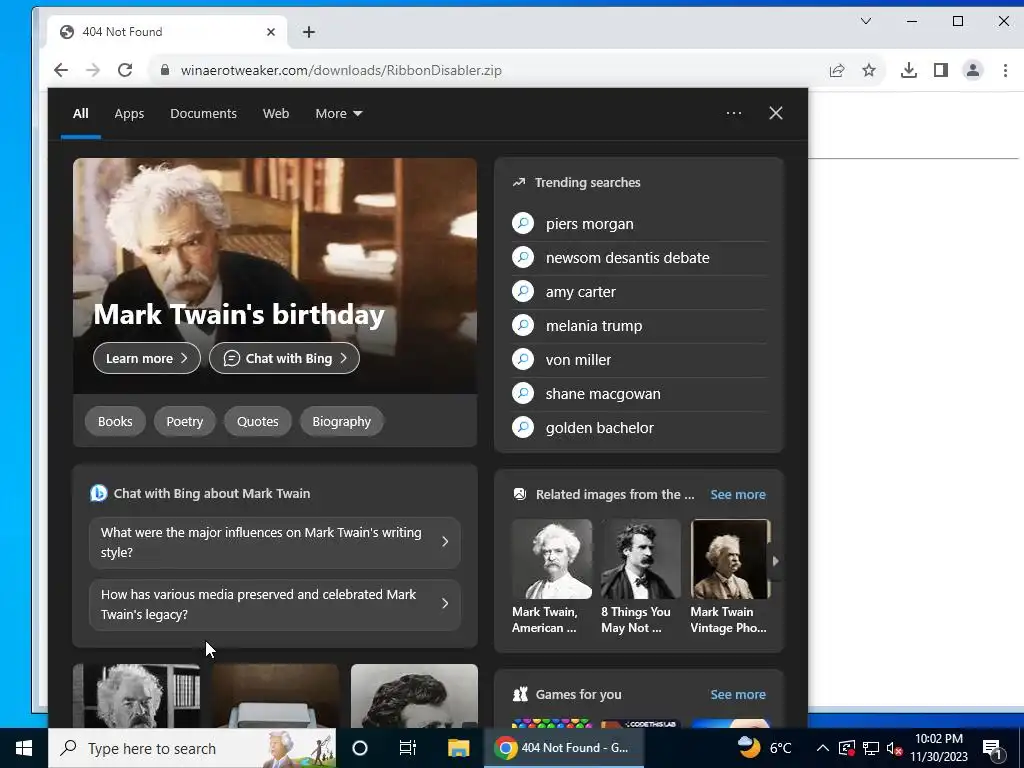Search trending topic newsom desantis debate

point(639,258)
